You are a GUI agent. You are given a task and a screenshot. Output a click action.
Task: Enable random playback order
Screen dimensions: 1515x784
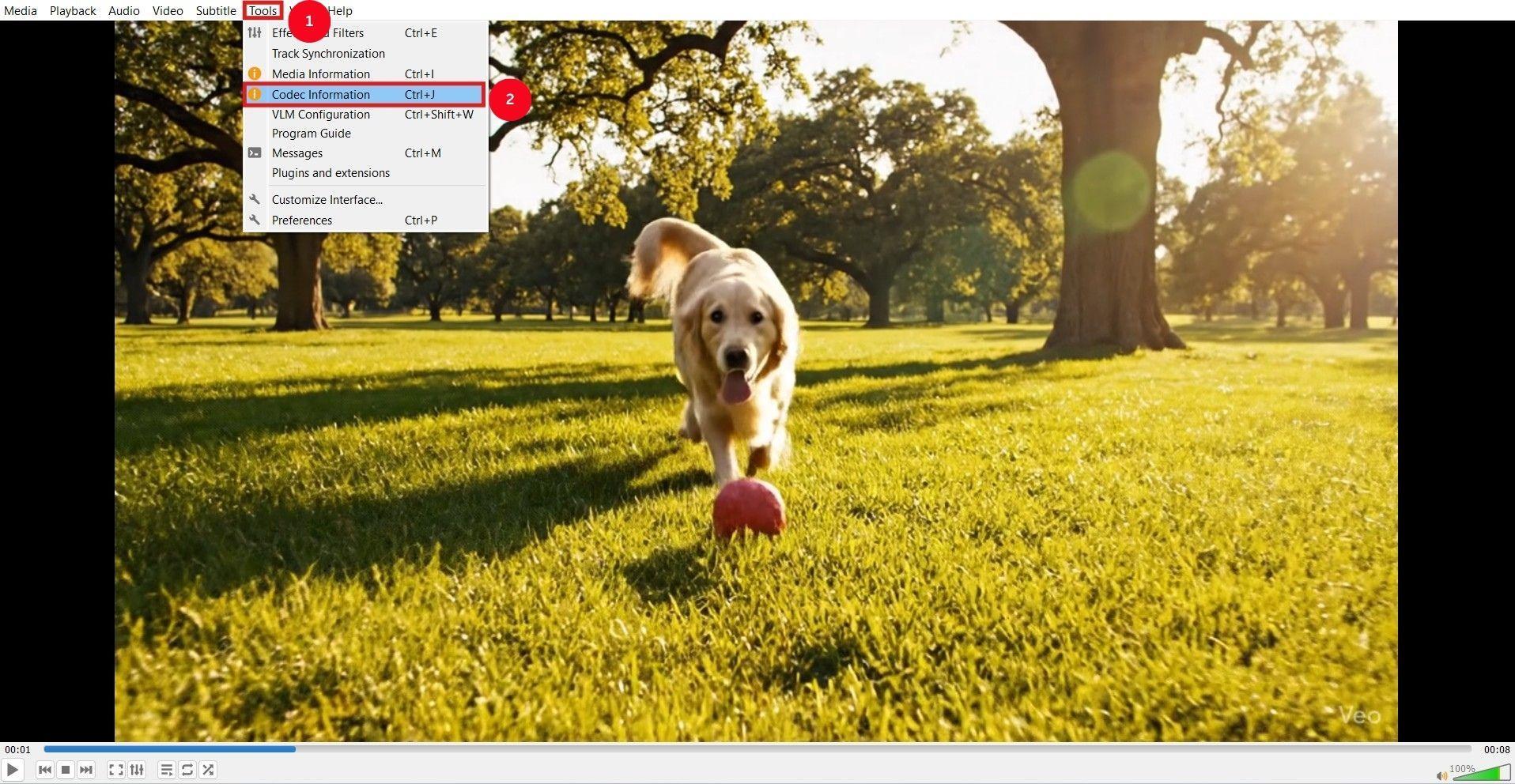click(x=208, y=769)
